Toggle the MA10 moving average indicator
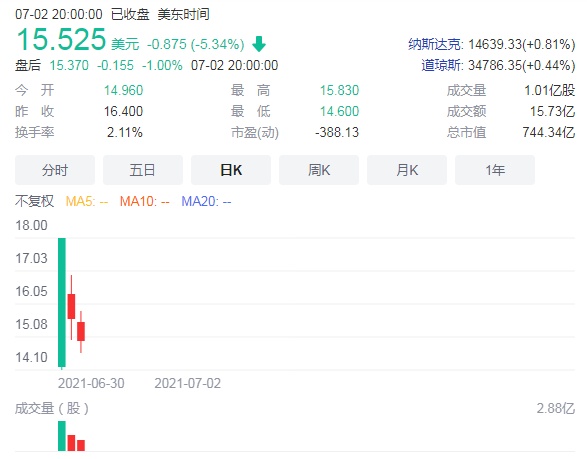The image size is (587, 459). coord(145,201)
